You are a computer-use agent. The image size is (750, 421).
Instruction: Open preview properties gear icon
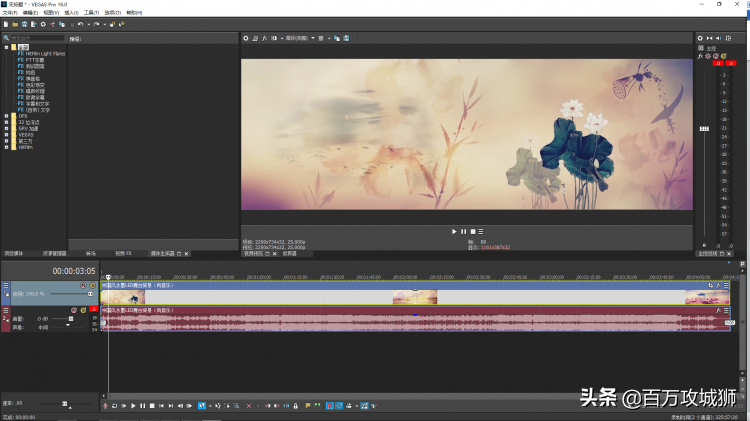pyautogui.click(x=247, y=38)
